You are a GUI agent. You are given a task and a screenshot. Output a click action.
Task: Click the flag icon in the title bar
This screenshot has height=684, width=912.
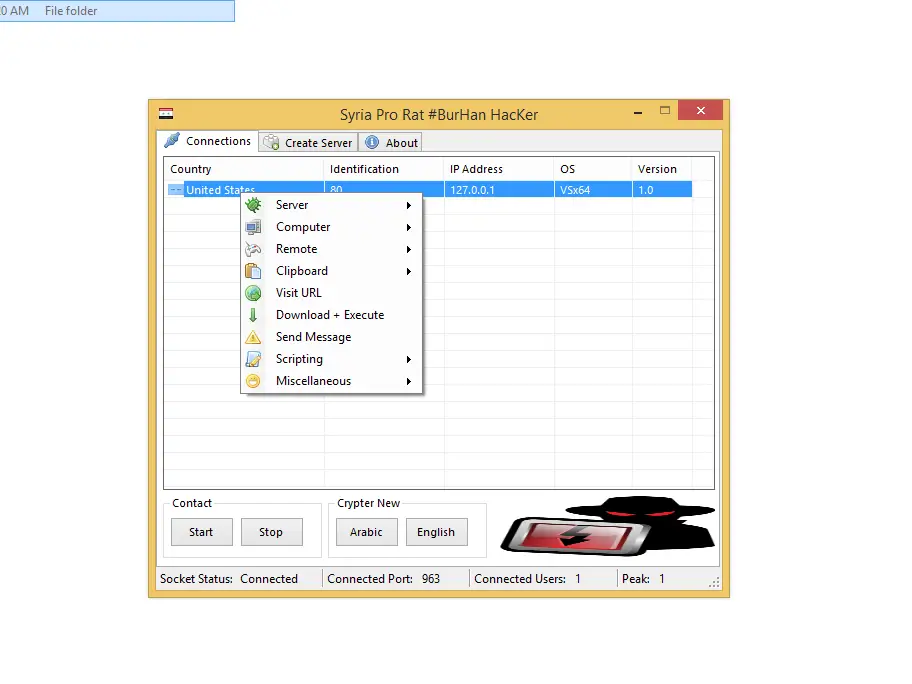[166, 114]
